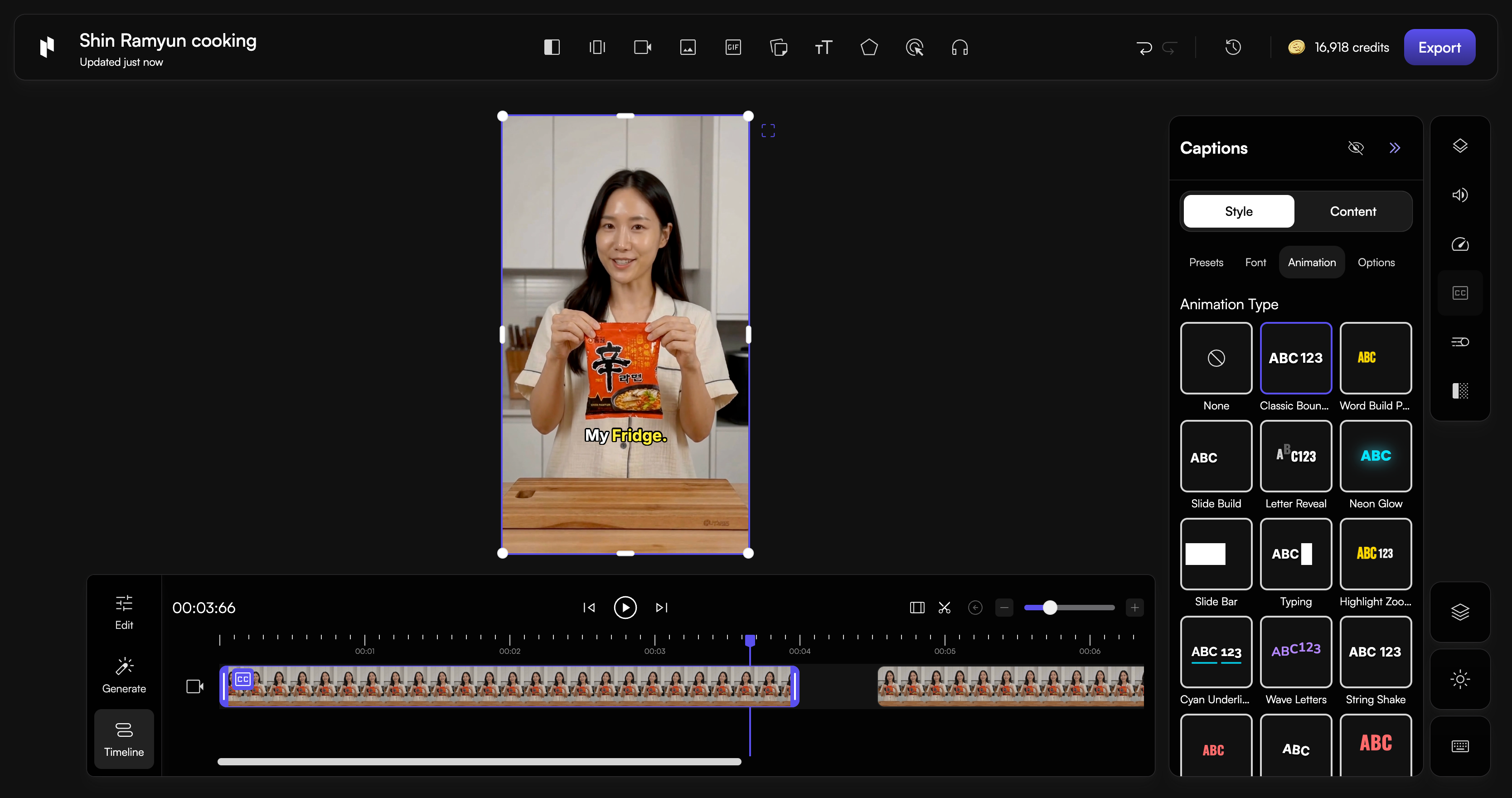This screenshot has width=1512, height=798.
Task: Select the String Shake animation
Action: coord(1375,652)
